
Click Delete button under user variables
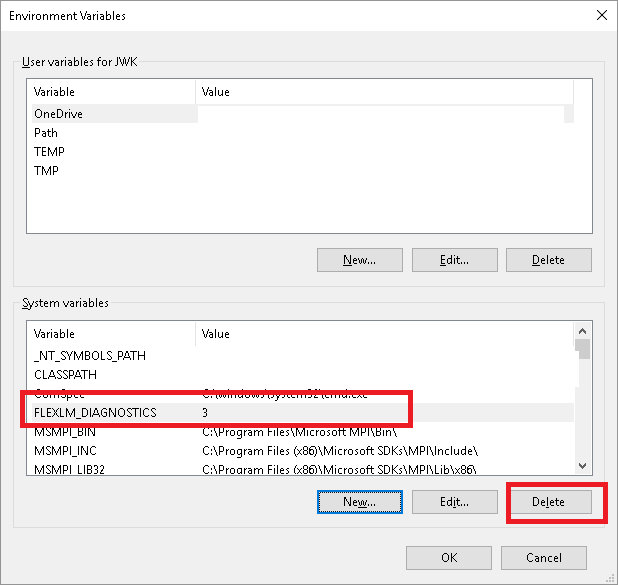pyautogui.click(x=548, y=260)
